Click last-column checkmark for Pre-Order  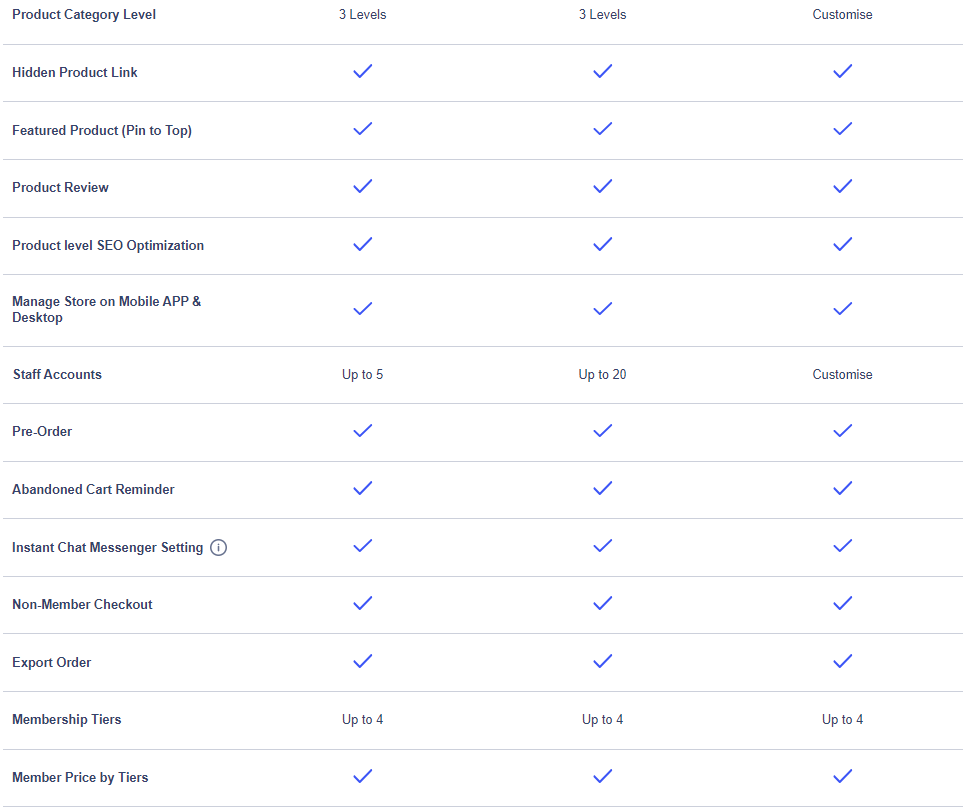tap(843, 430)
